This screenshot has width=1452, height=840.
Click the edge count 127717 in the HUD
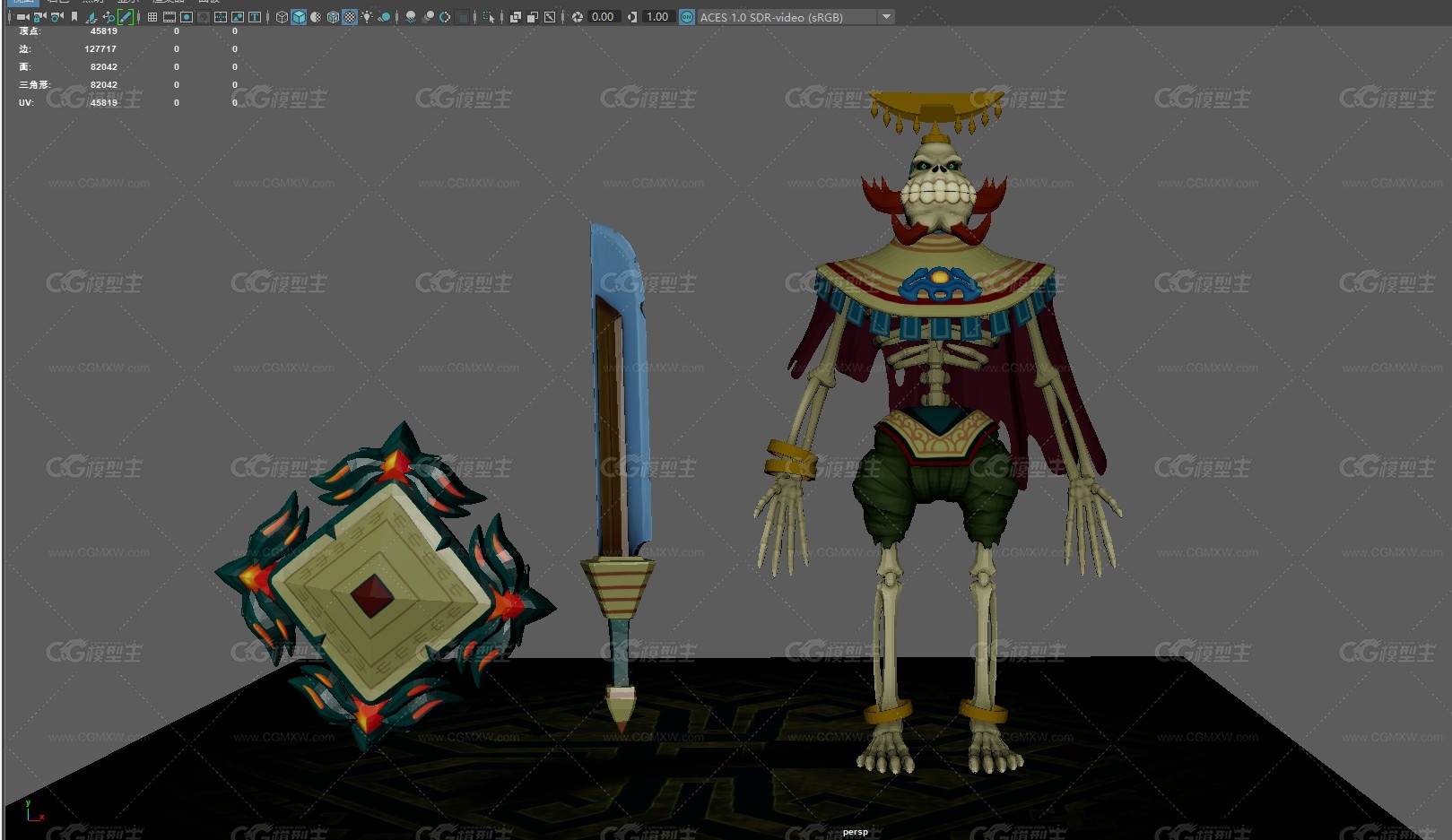100,49
